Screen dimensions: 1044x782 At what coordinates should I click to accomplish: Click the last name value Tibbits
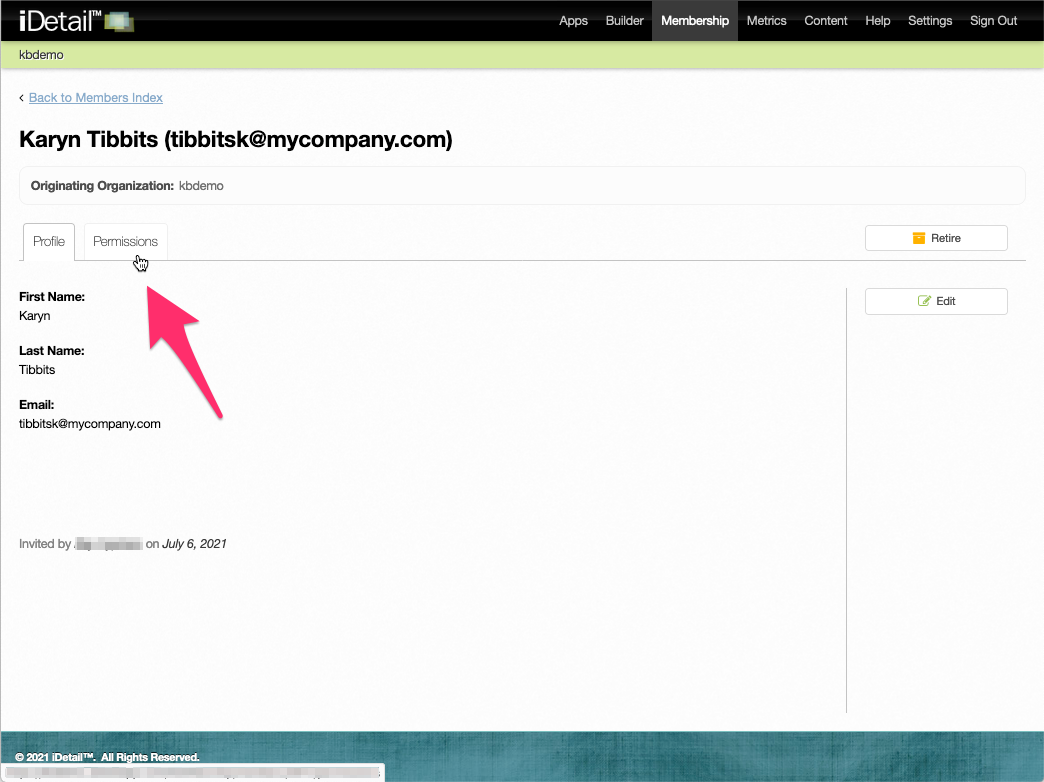tap(37, 370)
